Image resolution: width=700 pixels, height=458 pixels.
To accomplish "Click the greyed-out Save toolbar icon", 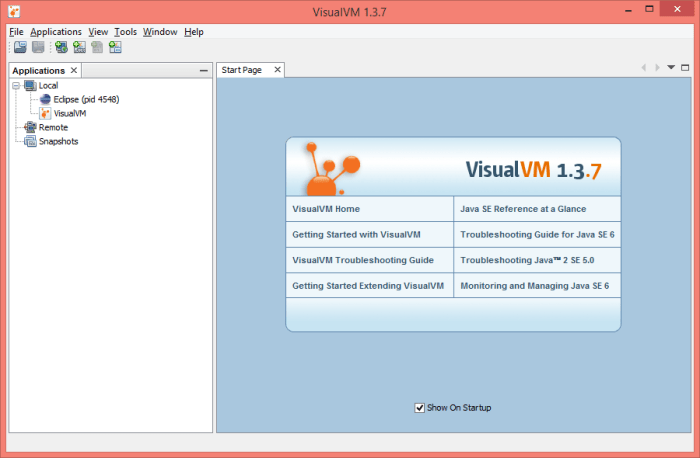I will [x=38, y=47].
